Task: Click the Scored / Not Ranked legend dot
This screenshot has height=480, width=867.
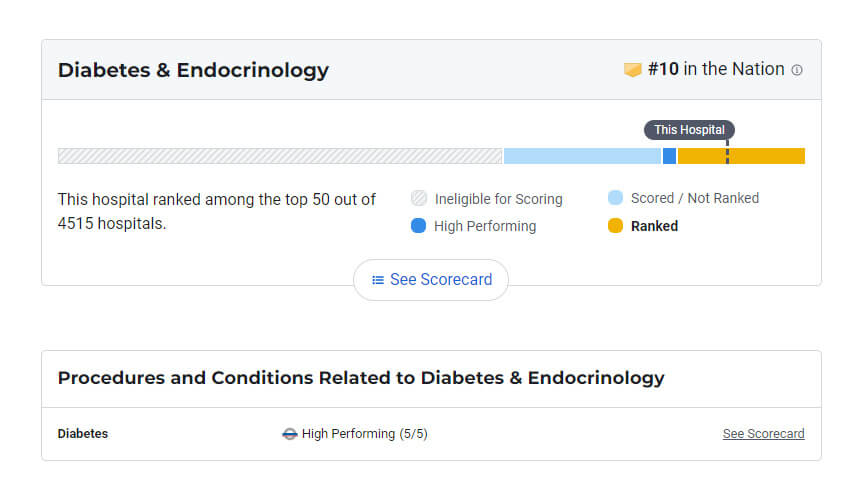Action: pyautogui.click(x=615, y=197)
